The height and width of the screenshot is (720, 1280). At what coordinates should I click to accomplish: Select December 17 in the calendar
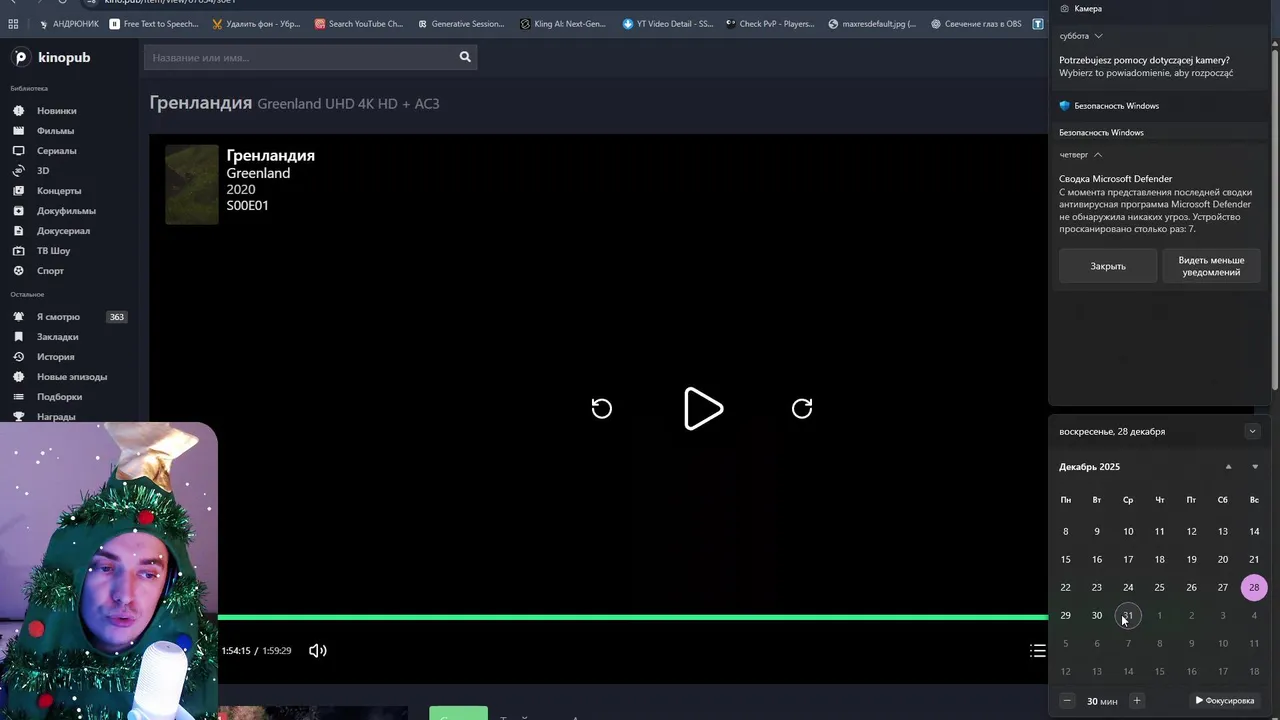point(1128,560)
